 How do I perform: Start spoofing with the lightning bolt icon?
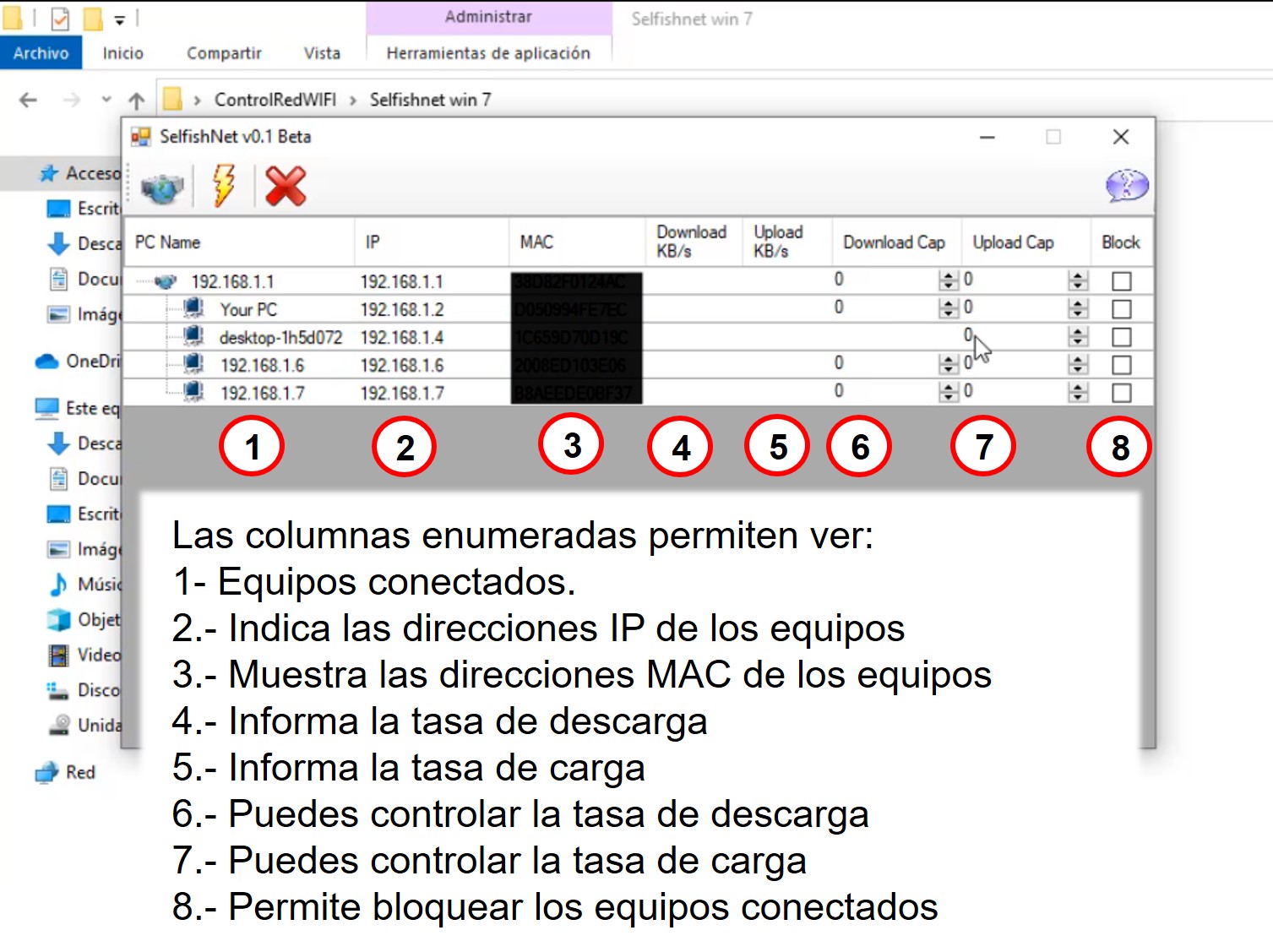point(224,185)
